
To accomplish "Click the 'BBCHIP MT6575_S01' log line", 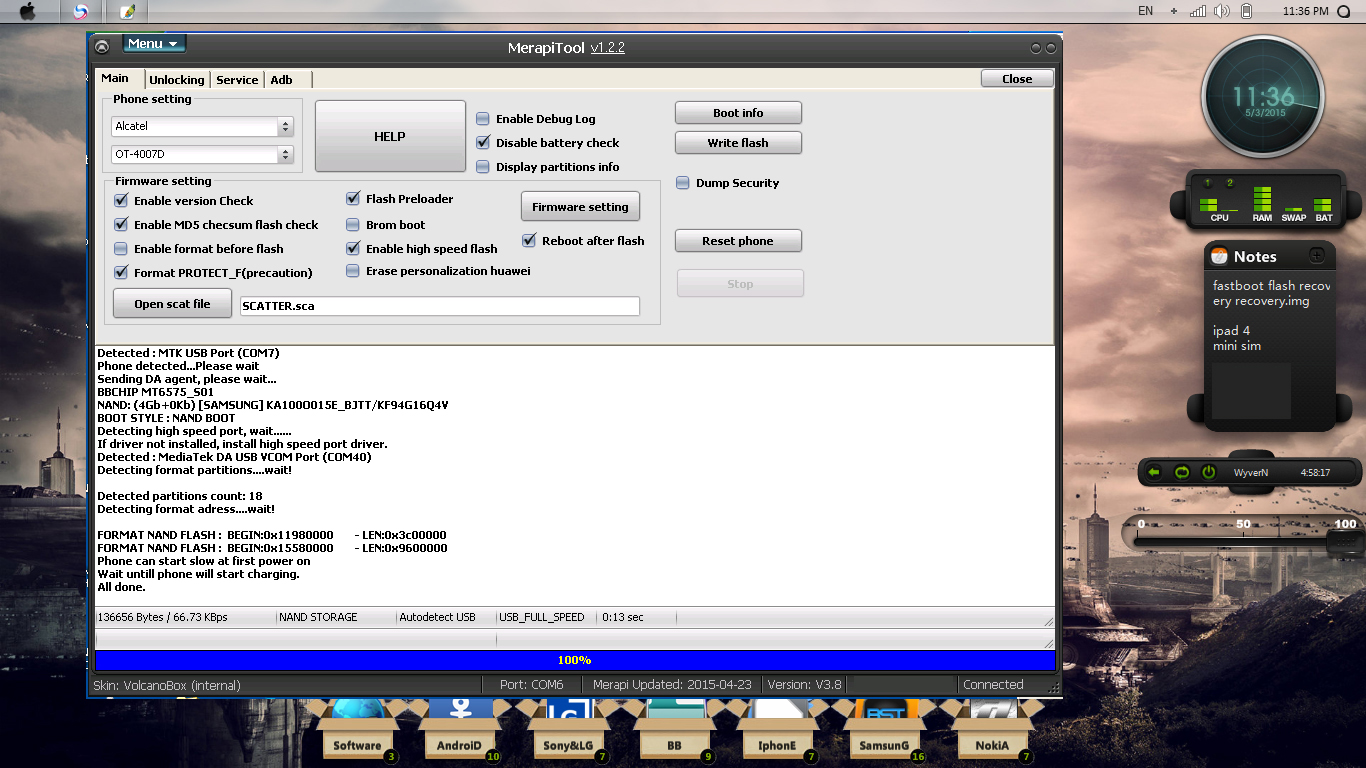I will coord(155,392).
